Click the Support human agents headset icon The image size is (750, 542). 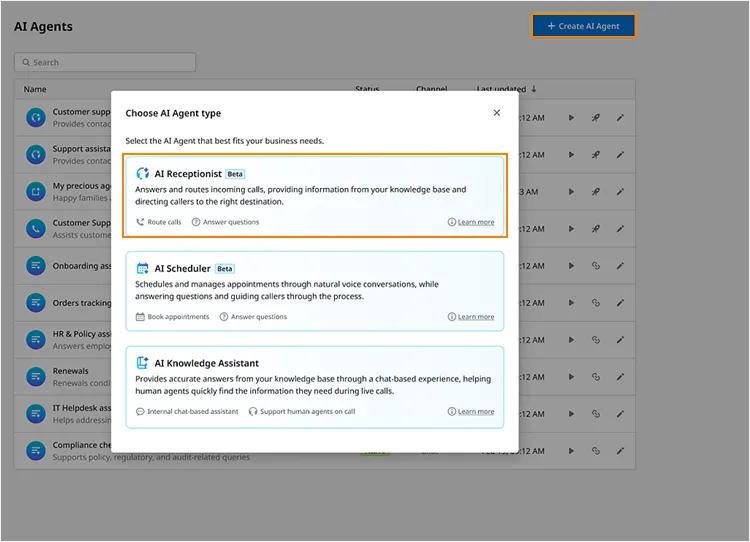coord(253,411)
